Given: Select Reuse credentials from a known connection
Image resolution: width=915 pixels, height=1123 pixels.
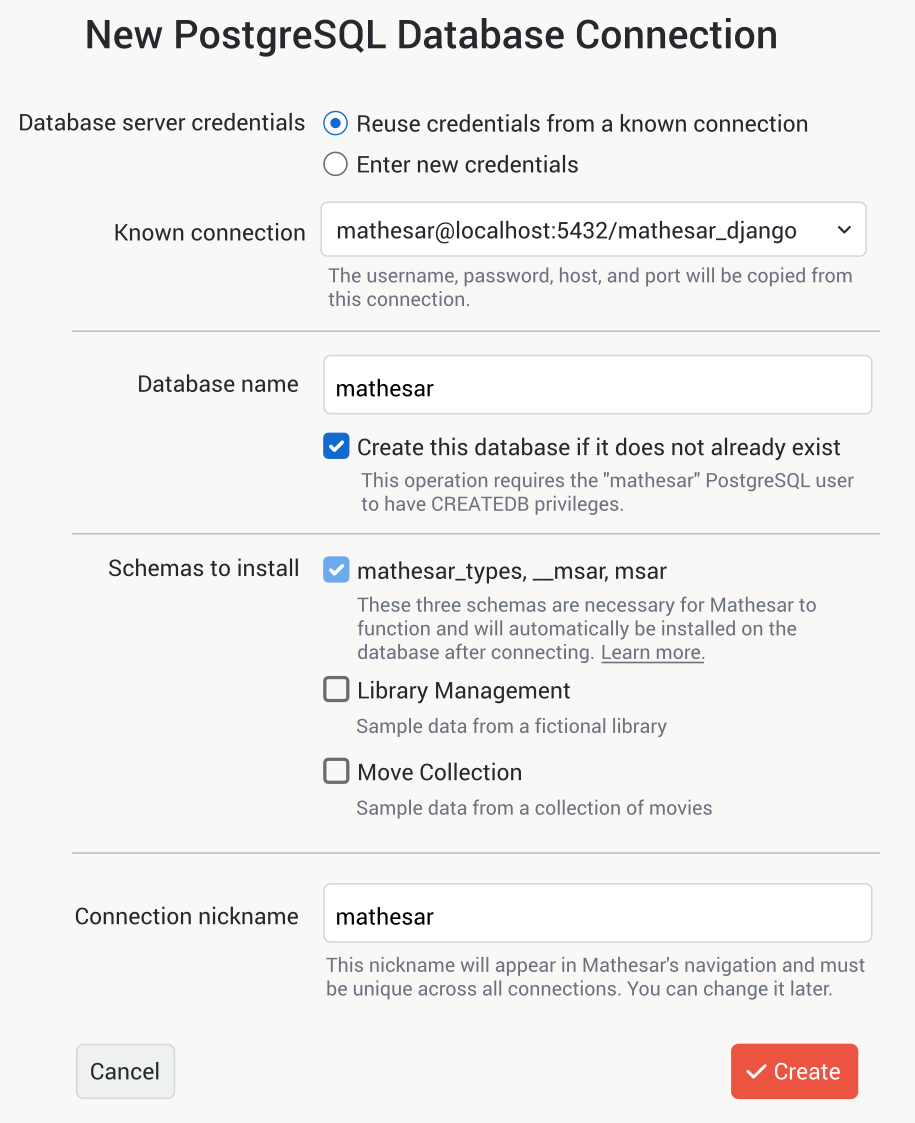Looking at the screenshot, I should 336,123.
